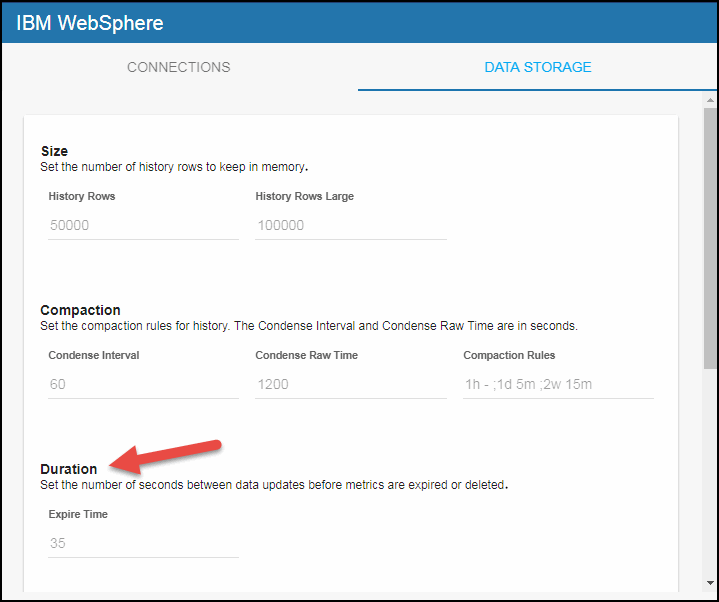
Task: Focus the Expire Time input field
Action: tap(143, 543)
